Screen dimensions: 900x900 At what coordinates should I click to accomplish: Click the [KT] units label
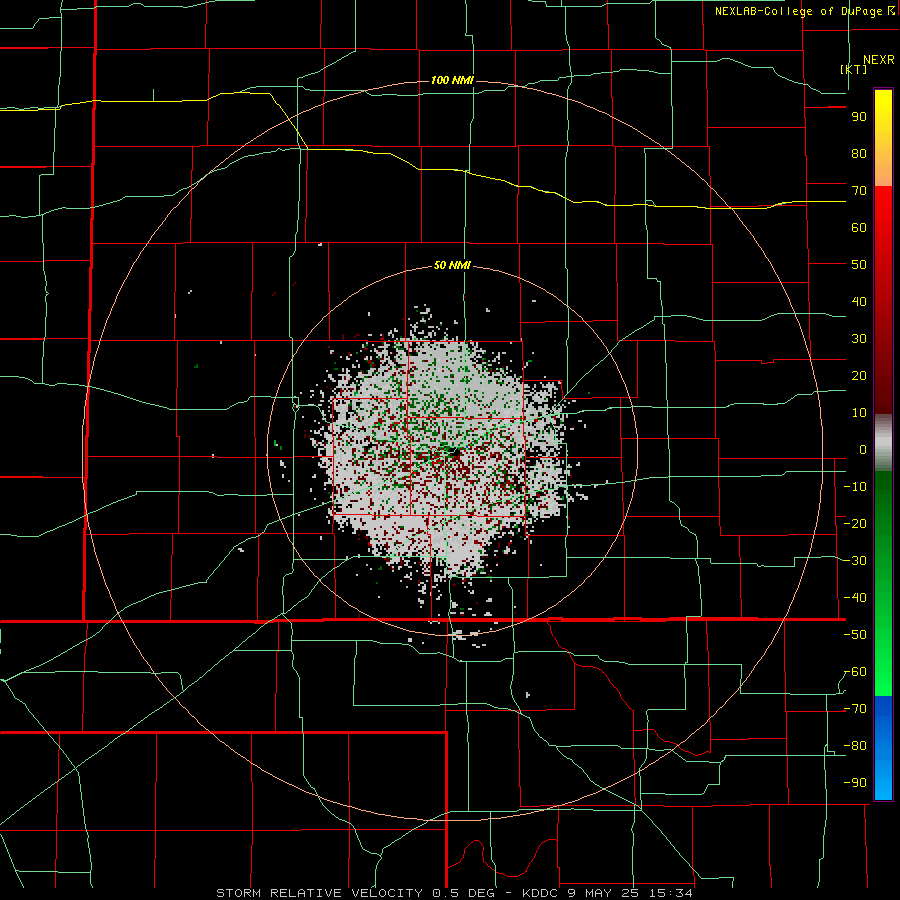(854, 69)
